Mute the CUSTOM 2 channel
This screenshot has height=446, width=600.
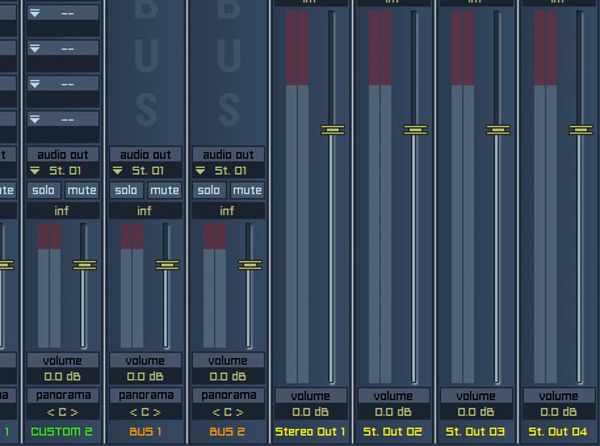(81, 190)
